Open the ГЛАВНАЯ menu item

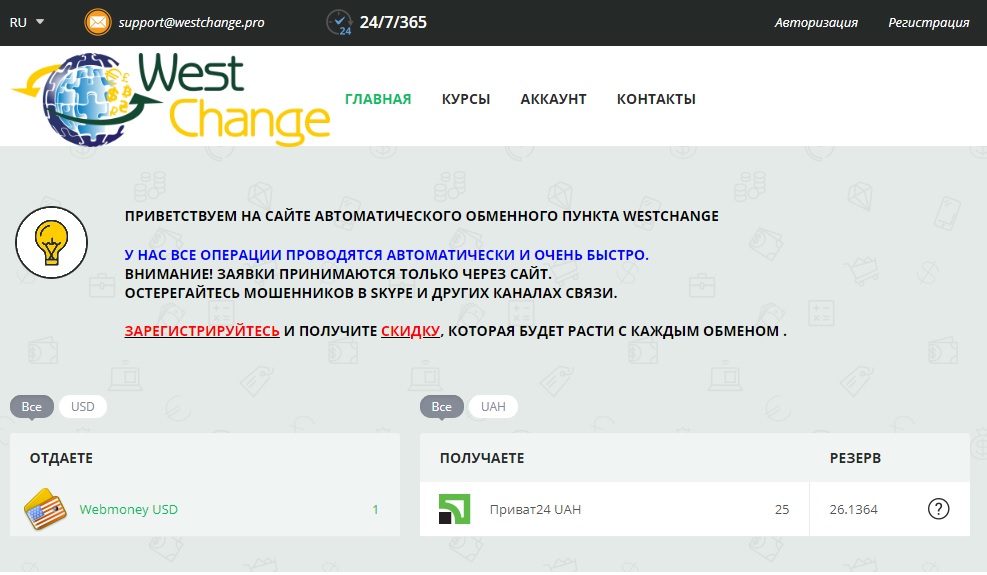[378, 99]
